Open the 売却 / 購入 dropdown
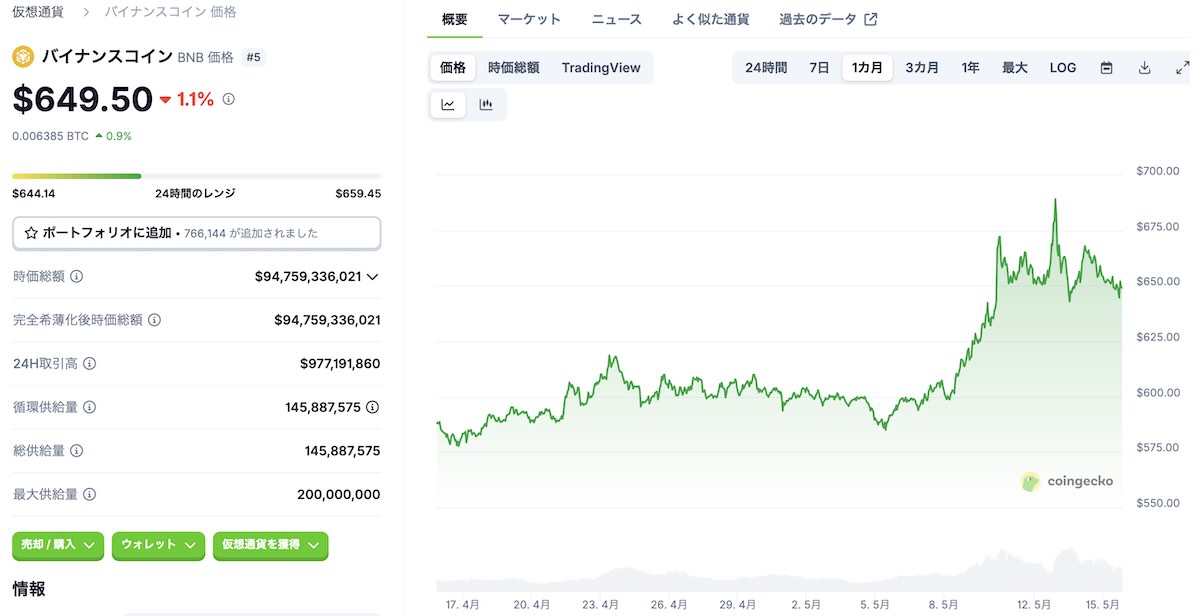This screenshot has width=1200, height=616. click(58, 545)
